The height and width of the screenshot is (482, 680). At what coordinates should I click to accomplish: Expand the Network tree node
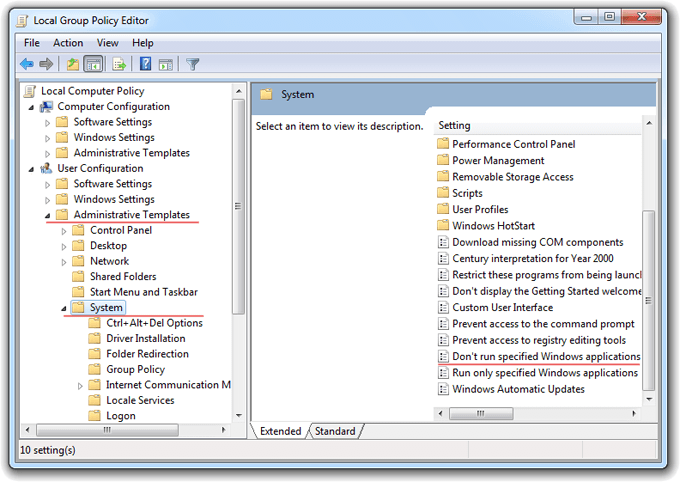(64, 262)
